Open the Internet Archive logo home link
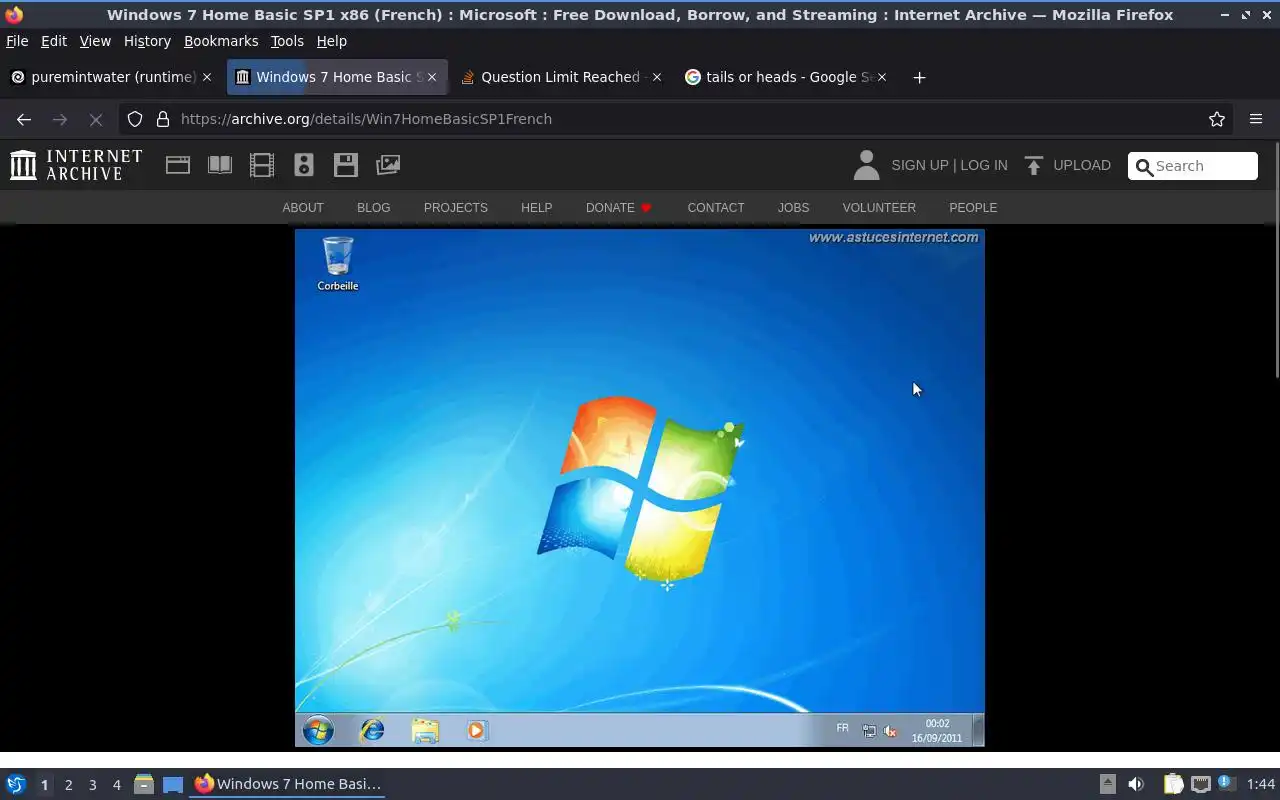1280x800 pixels. point(76,165)
